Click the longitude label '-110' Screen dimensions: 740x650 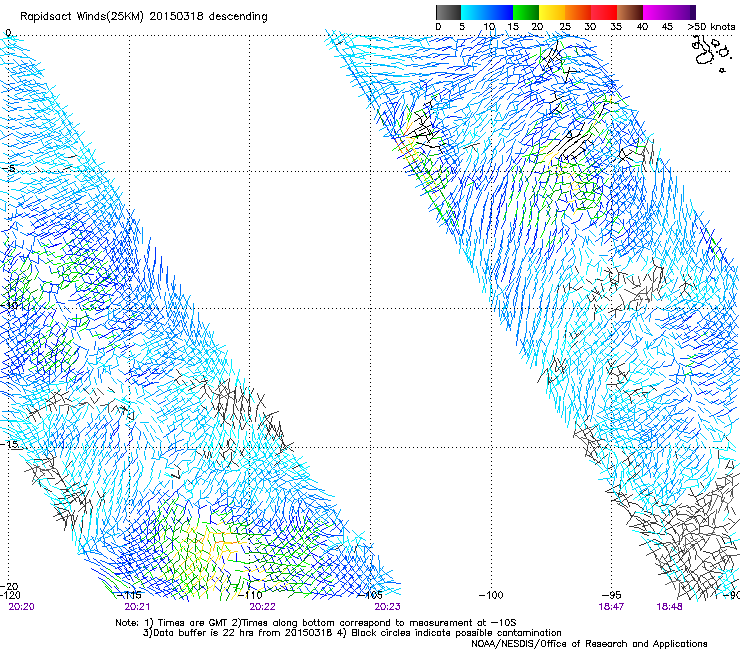click(250, 595)
